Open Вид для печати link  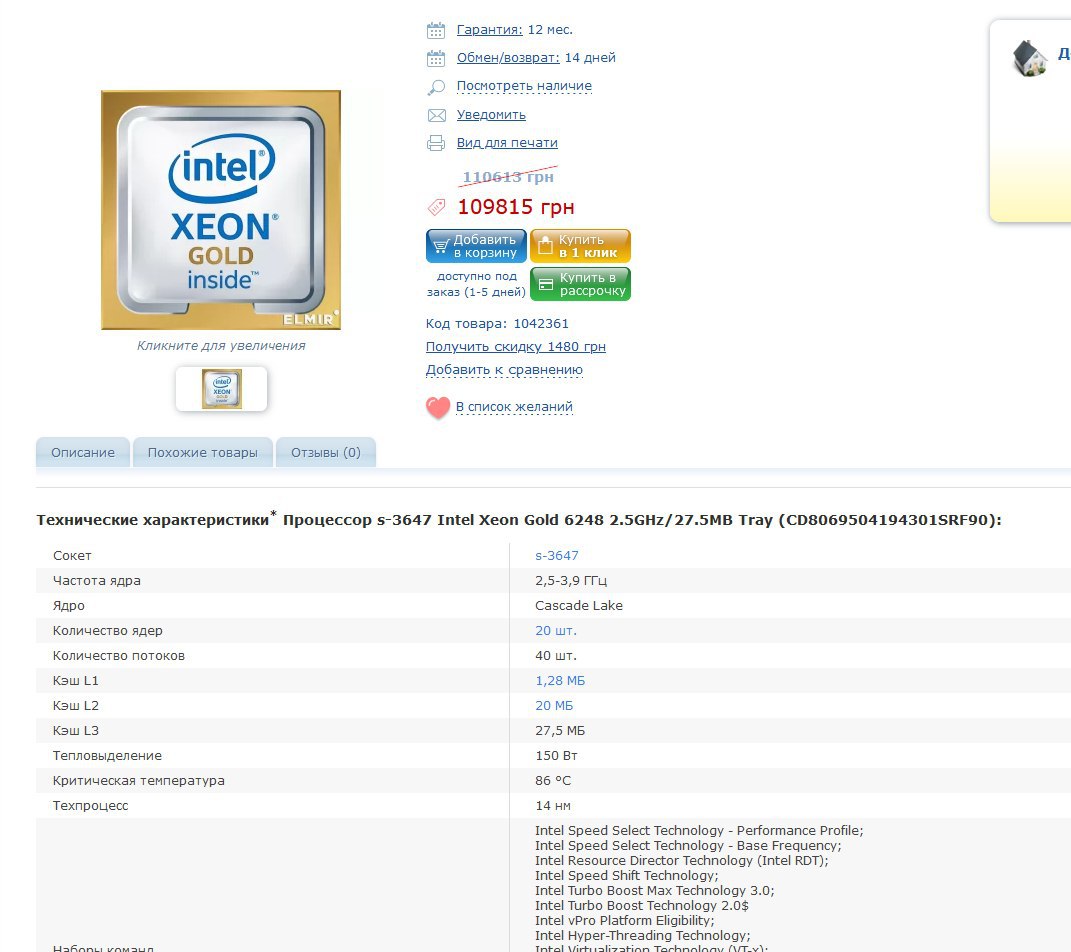click(507, 143)
